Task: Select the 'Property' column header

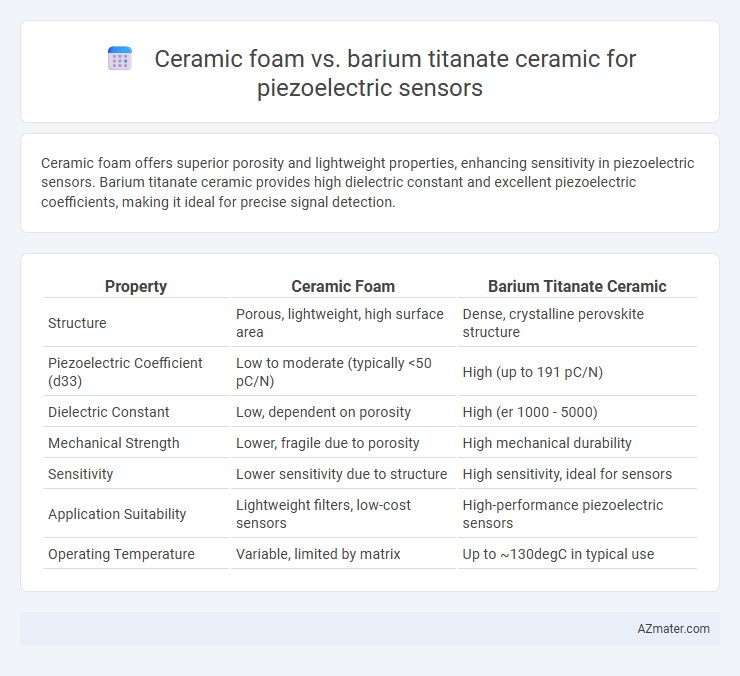Action: coord(136,286)
